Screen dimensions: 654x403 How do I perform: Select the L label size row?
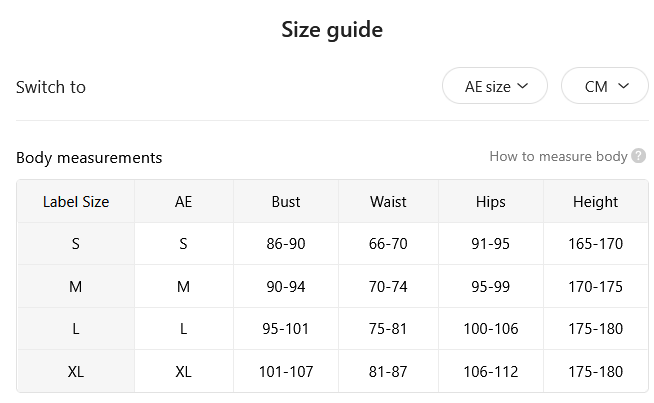pyautogui.click(x=332, y=329)
